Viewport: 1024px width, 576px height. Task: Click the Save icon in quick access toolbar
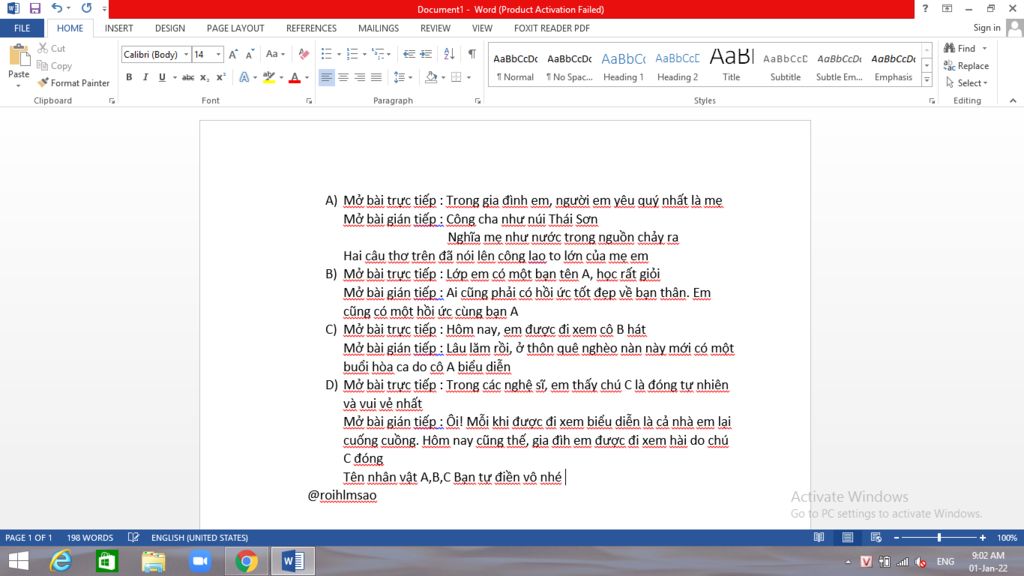point(35,8)
